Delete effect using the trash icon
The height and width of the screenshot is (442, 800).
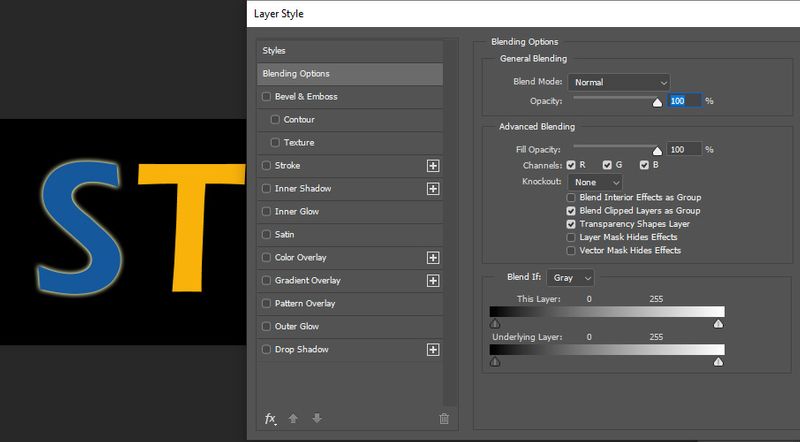(444, 419)
